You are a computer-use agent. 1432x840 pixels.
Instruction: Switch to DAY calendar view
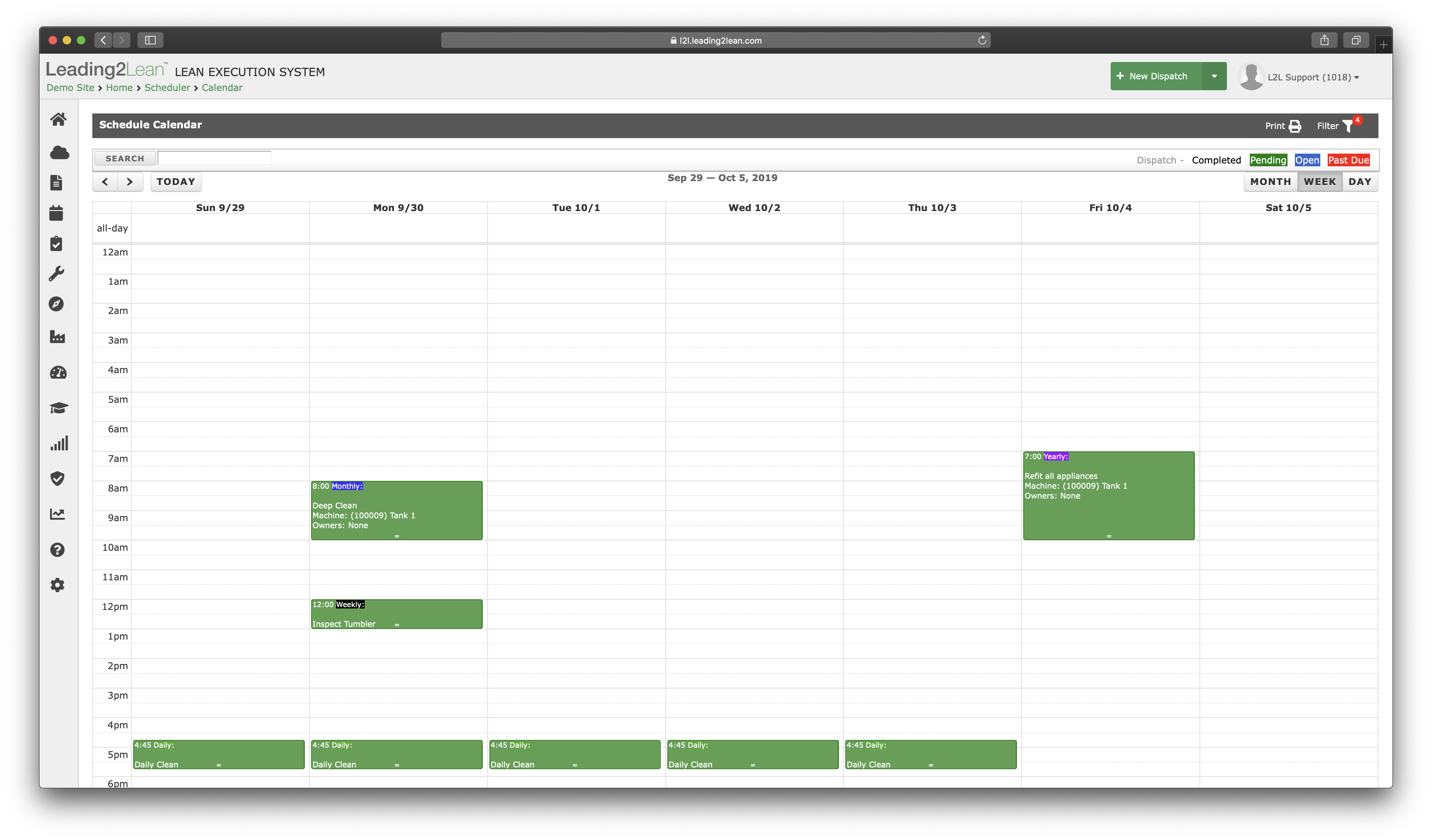pos(1359,182)
